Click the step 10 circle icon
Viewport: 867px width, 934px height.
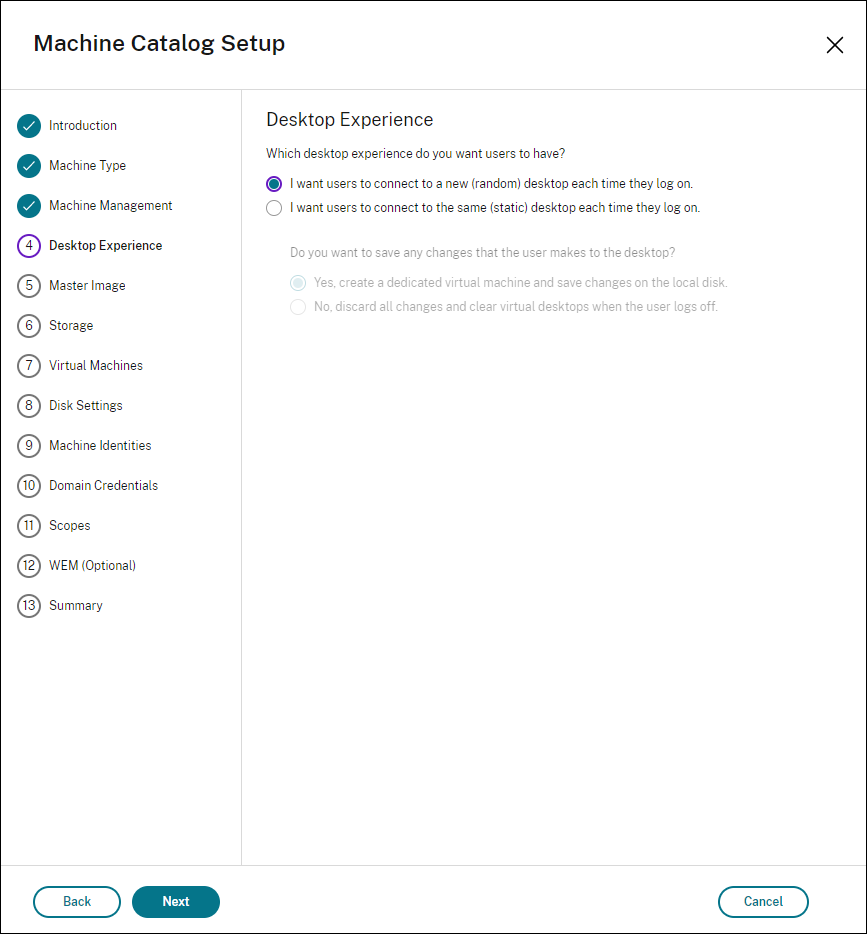29,485
